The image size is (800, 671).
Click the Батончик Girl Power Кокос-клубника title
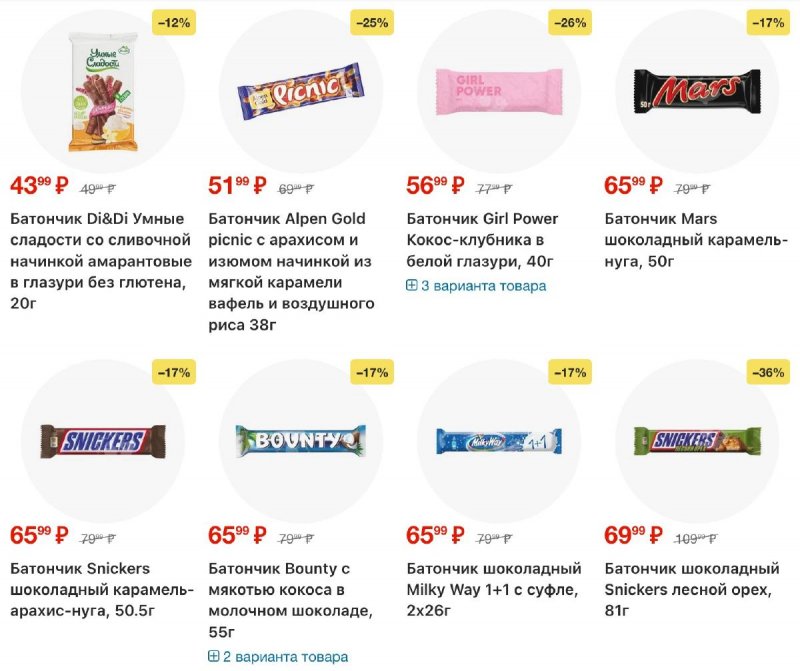coord(482,240)
